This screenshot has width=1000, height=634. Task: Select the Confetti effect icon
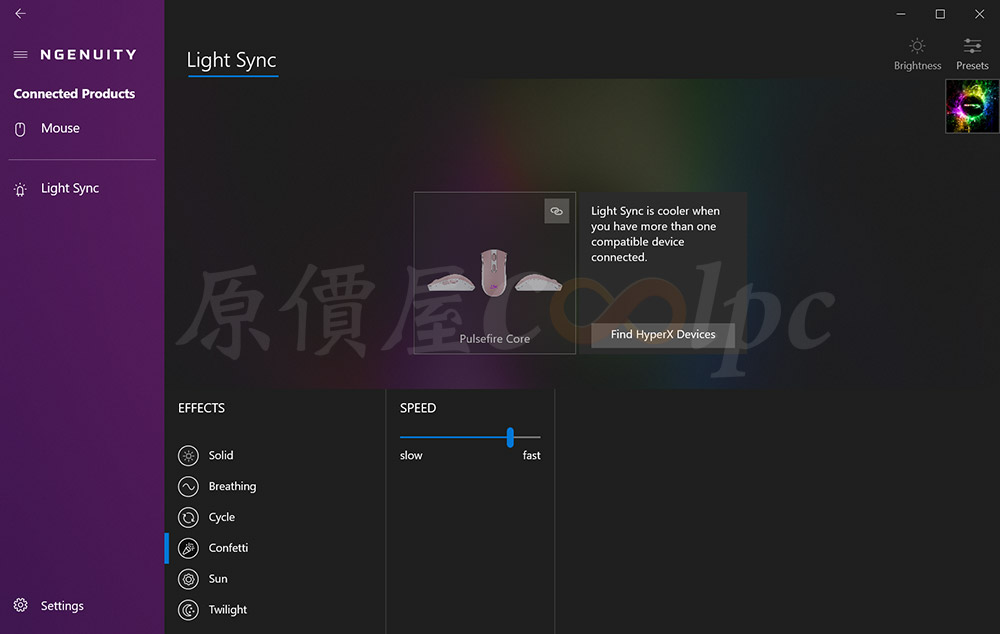click(x=188, y=548)
